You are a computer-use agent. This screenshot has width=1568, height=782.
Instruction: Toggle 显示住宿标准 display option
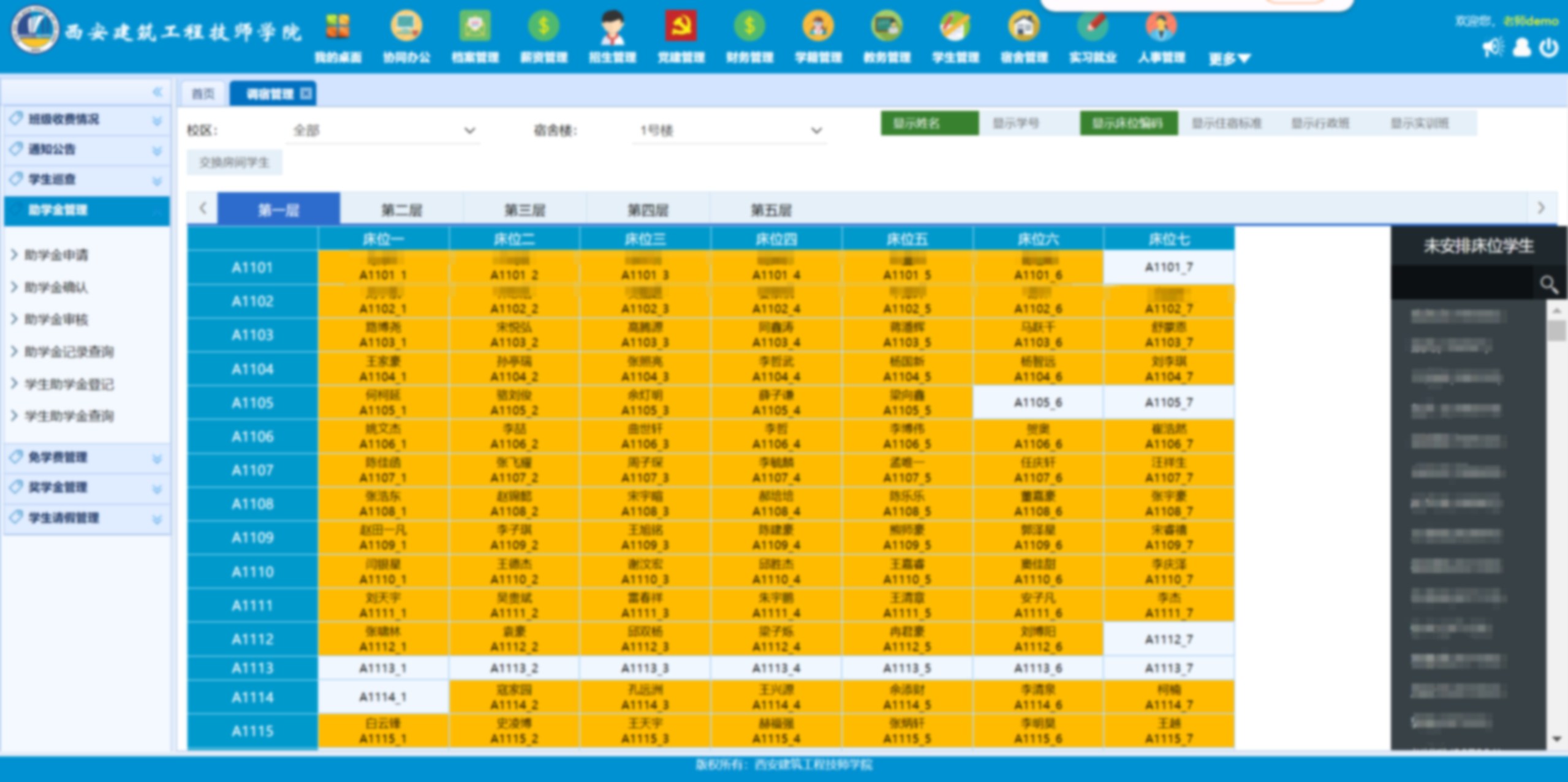point(1227,123)
